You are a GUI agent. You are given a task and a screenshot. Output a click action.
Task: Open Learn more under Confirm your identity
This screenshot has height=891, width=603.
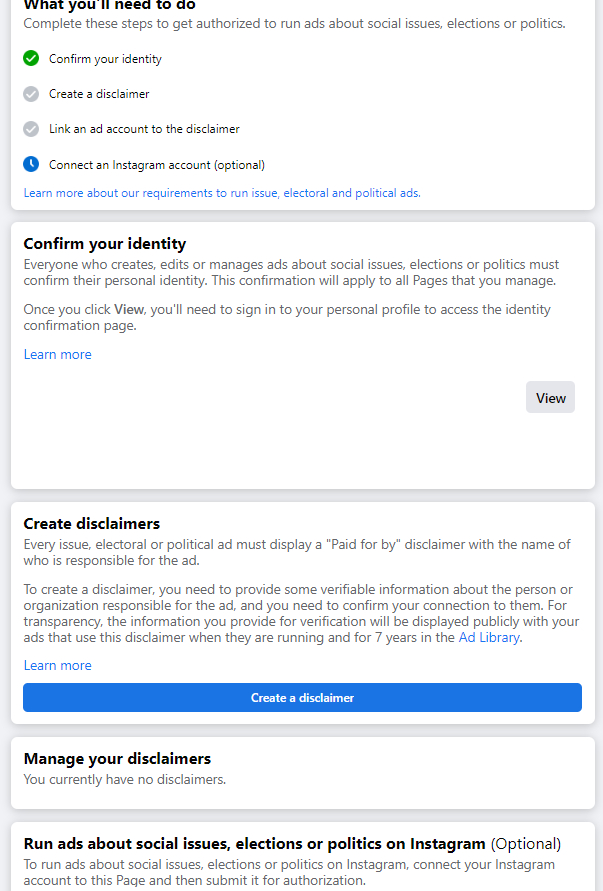(x=57, y=355)
